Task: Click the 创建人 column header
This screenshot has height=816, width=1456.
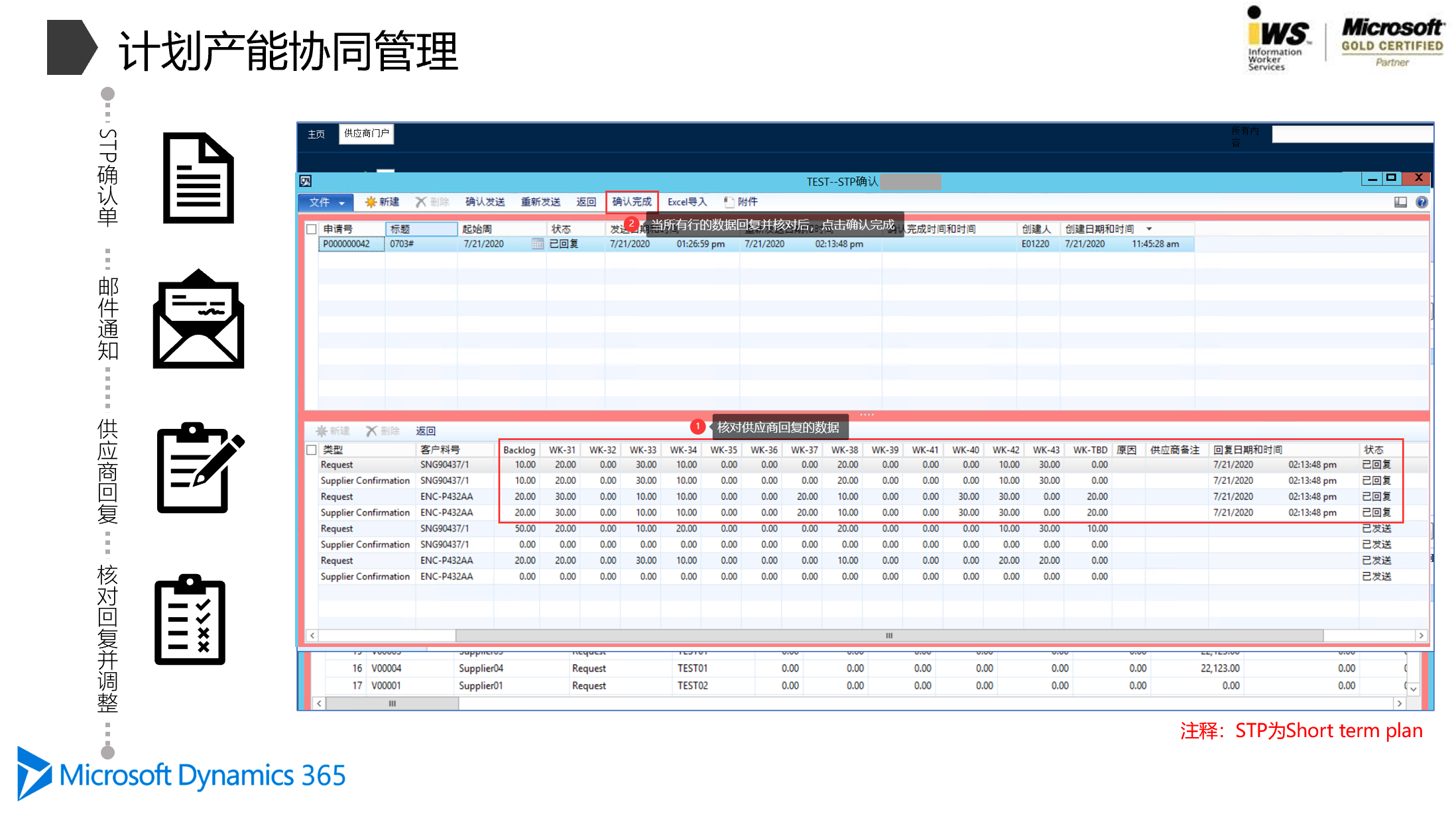Action: tap(1038, 229)
